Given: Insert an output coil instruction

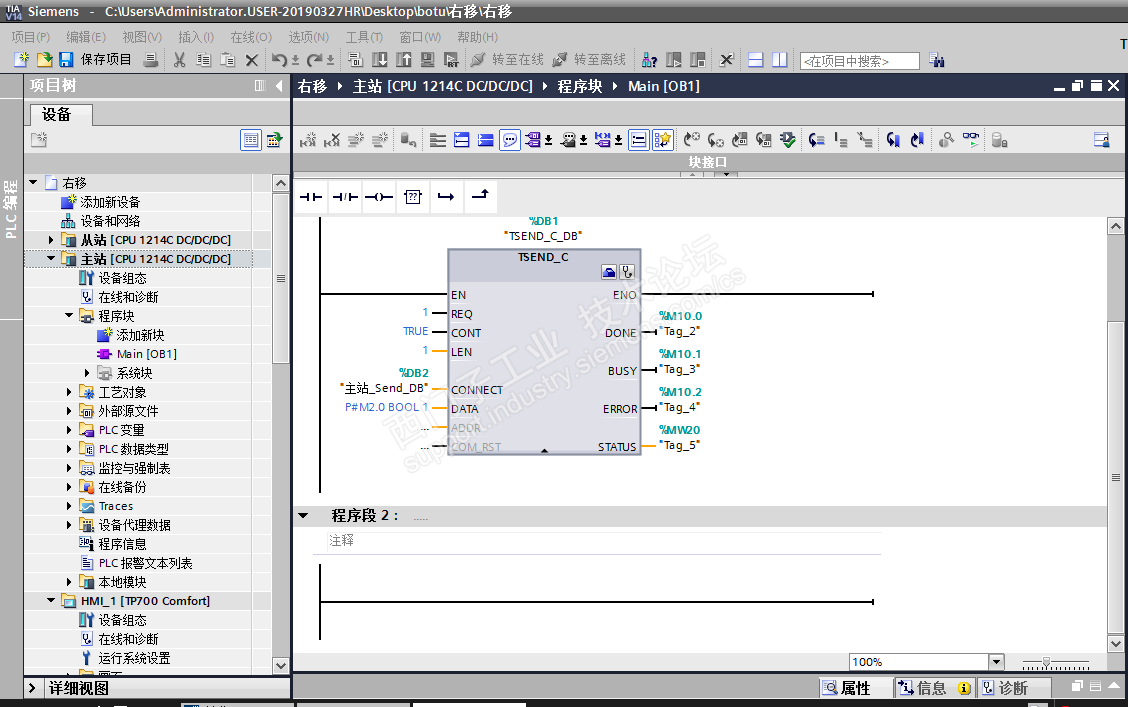Looking at the screenshot, I should point(378,197).
